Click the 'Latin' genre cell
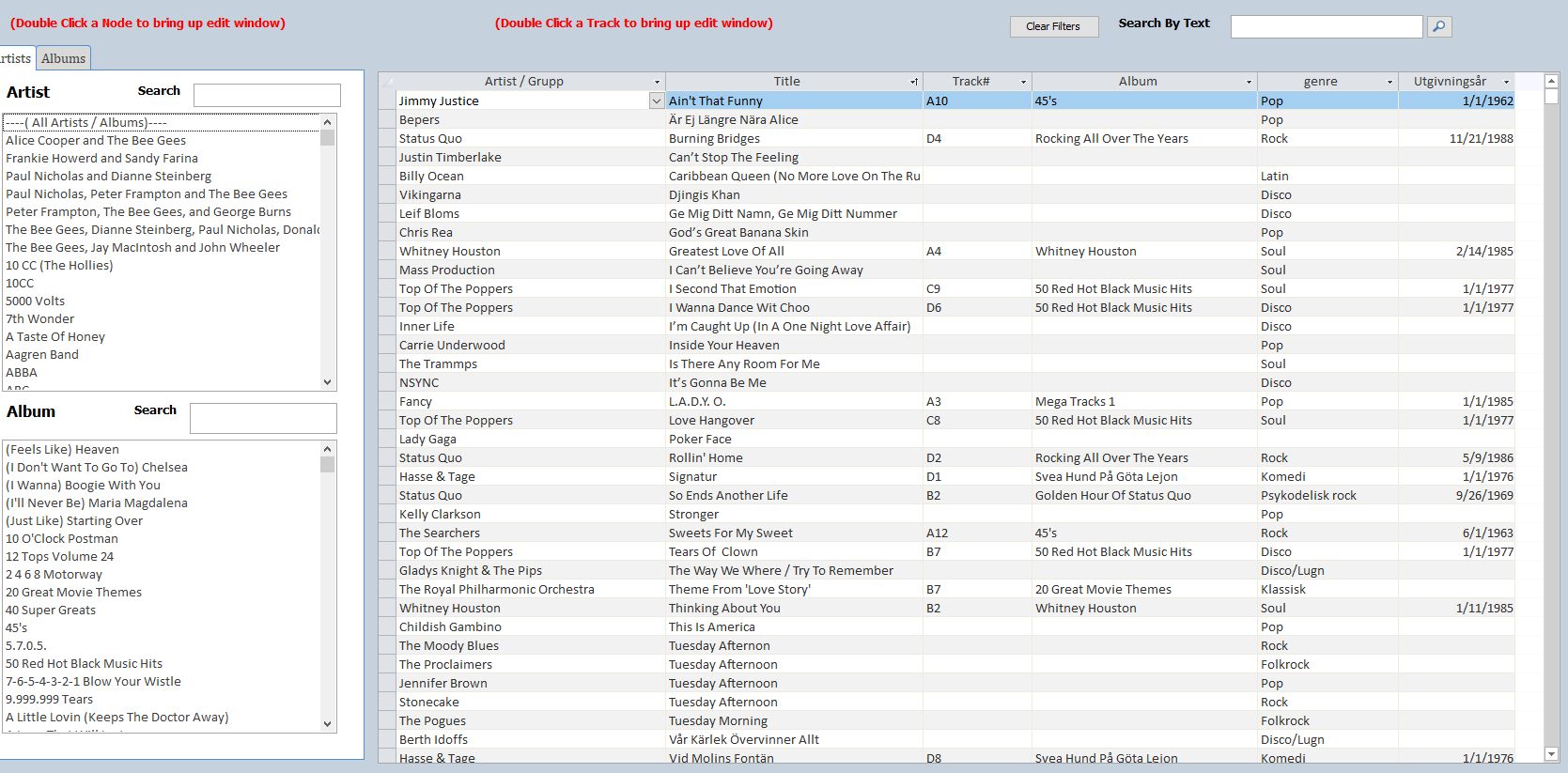 coord(1327,176)
